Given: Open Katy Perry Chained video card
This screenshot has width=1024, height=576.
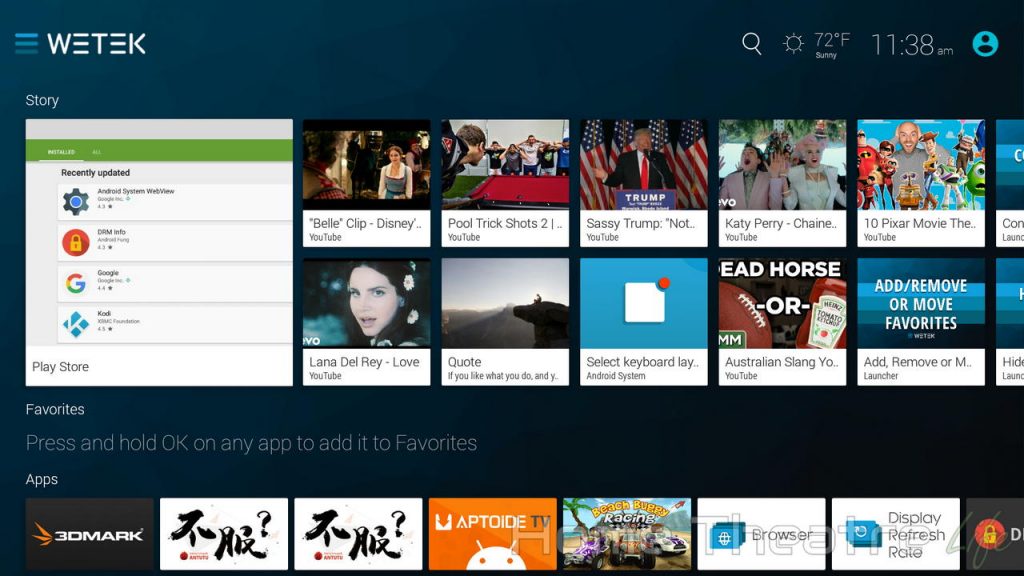Looking at the screenshot, I should click(x=782, y=183).
